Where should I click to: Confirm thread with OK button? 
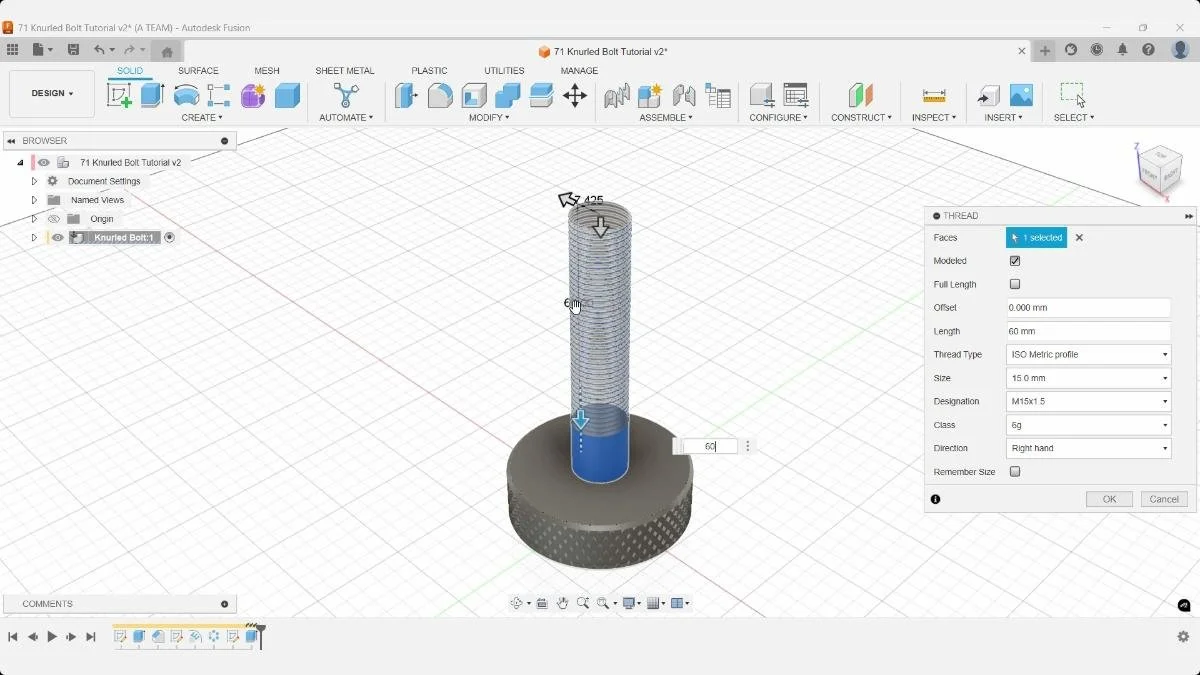pyautogui.click(x=1109, y=499)
